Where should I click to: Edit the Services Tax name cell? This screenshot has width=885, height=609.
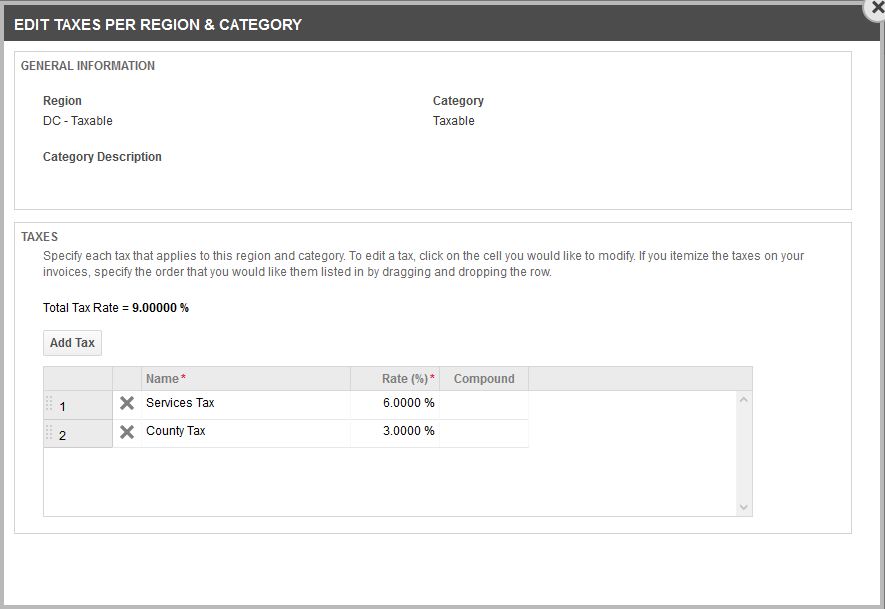(x=245, y=404)
